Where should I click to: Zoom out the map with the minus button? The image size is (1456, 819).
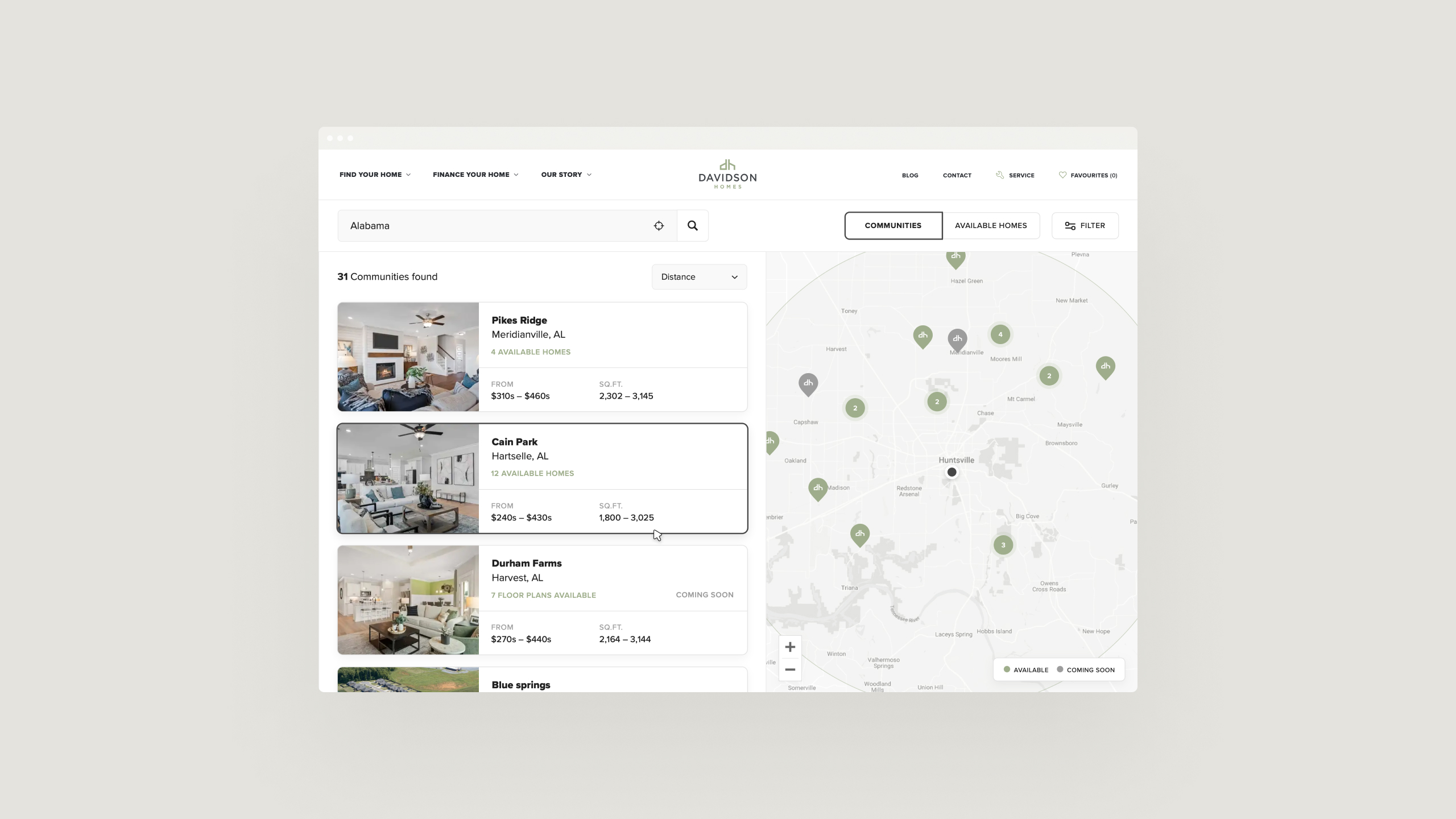click(x=790, y=669)
